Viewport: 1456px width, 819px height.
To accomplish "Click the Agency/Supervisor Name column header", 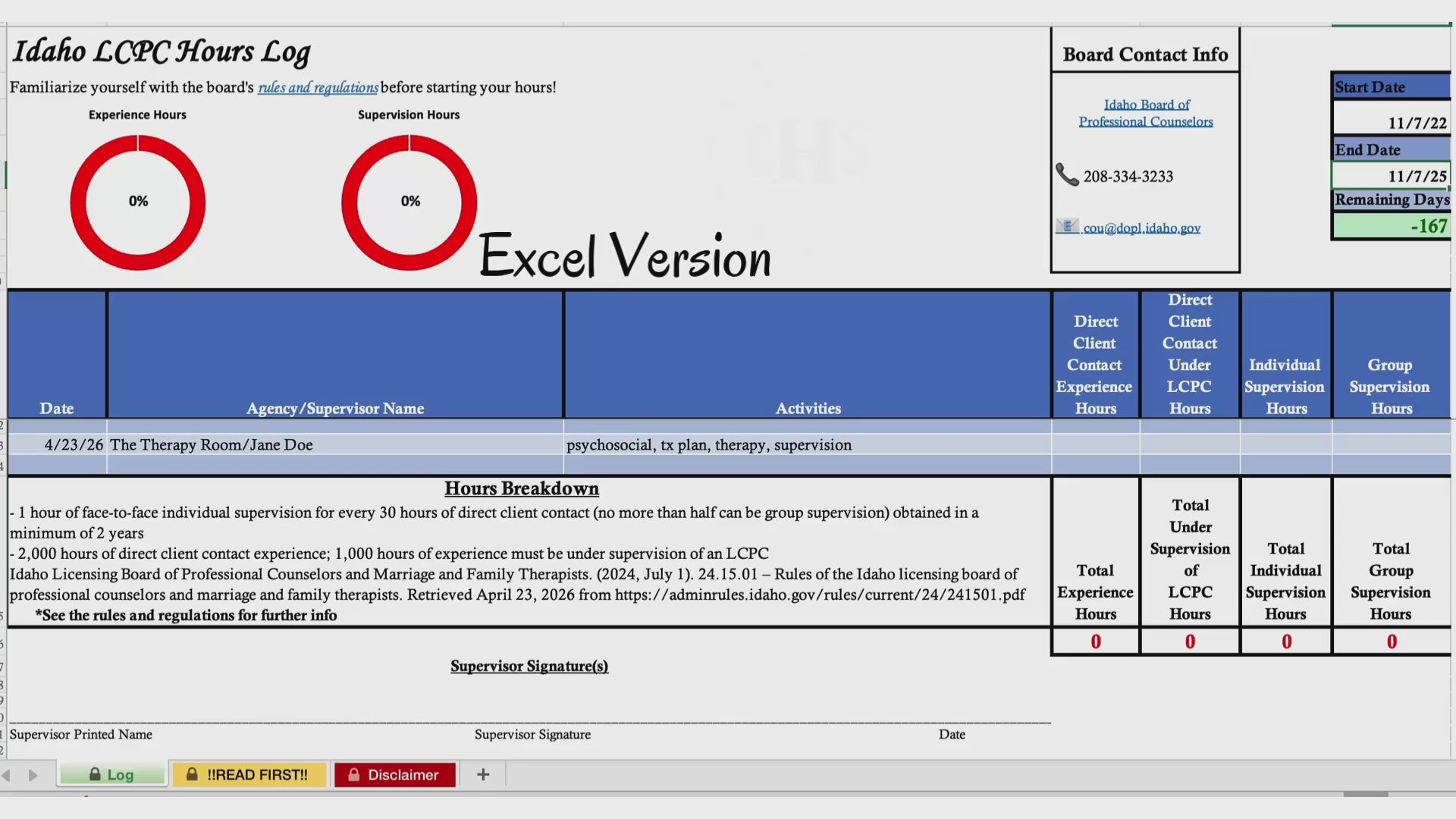I will point(335,354).
